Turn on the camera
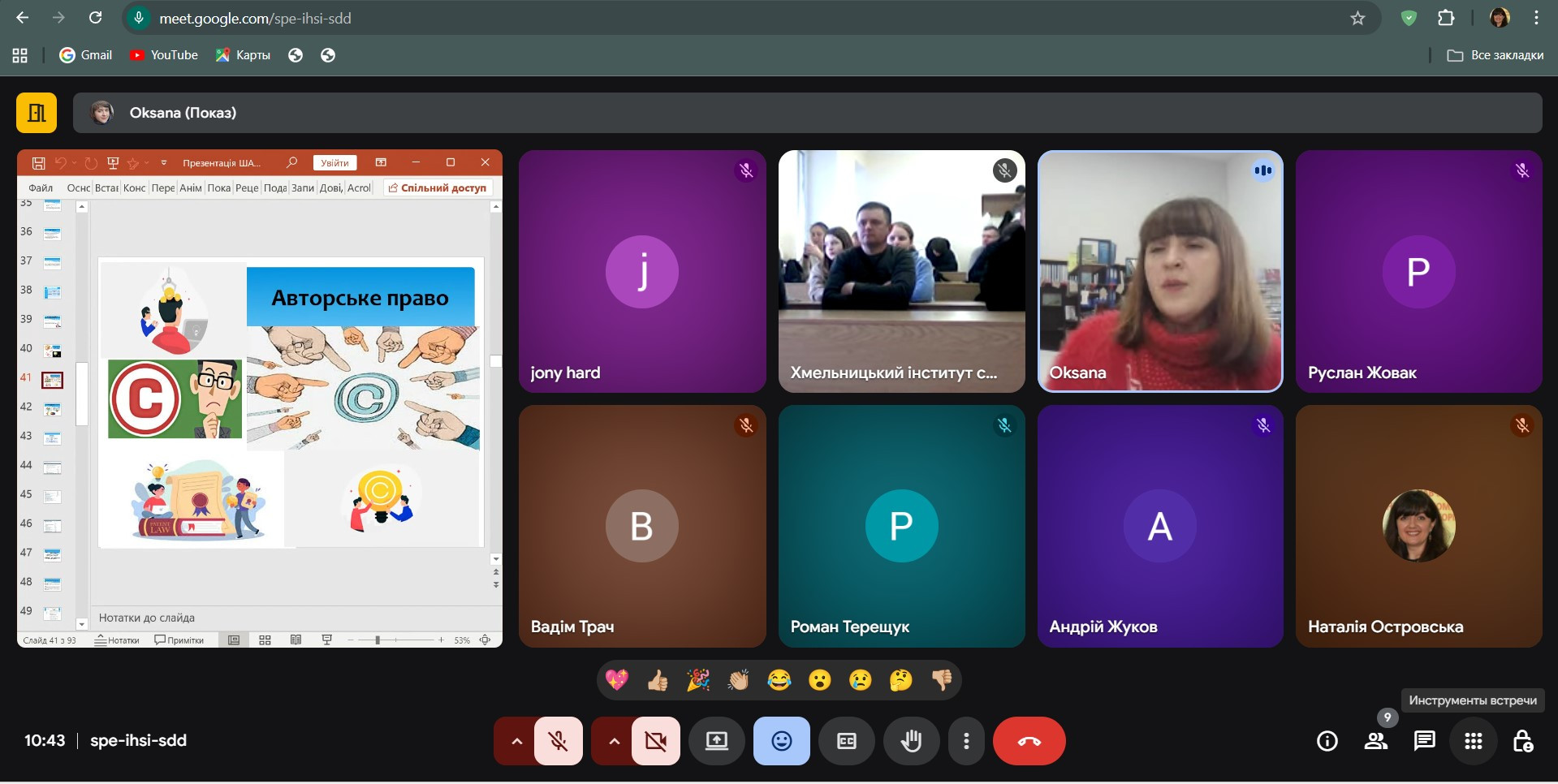1558x784 pixels. (655, 741)
